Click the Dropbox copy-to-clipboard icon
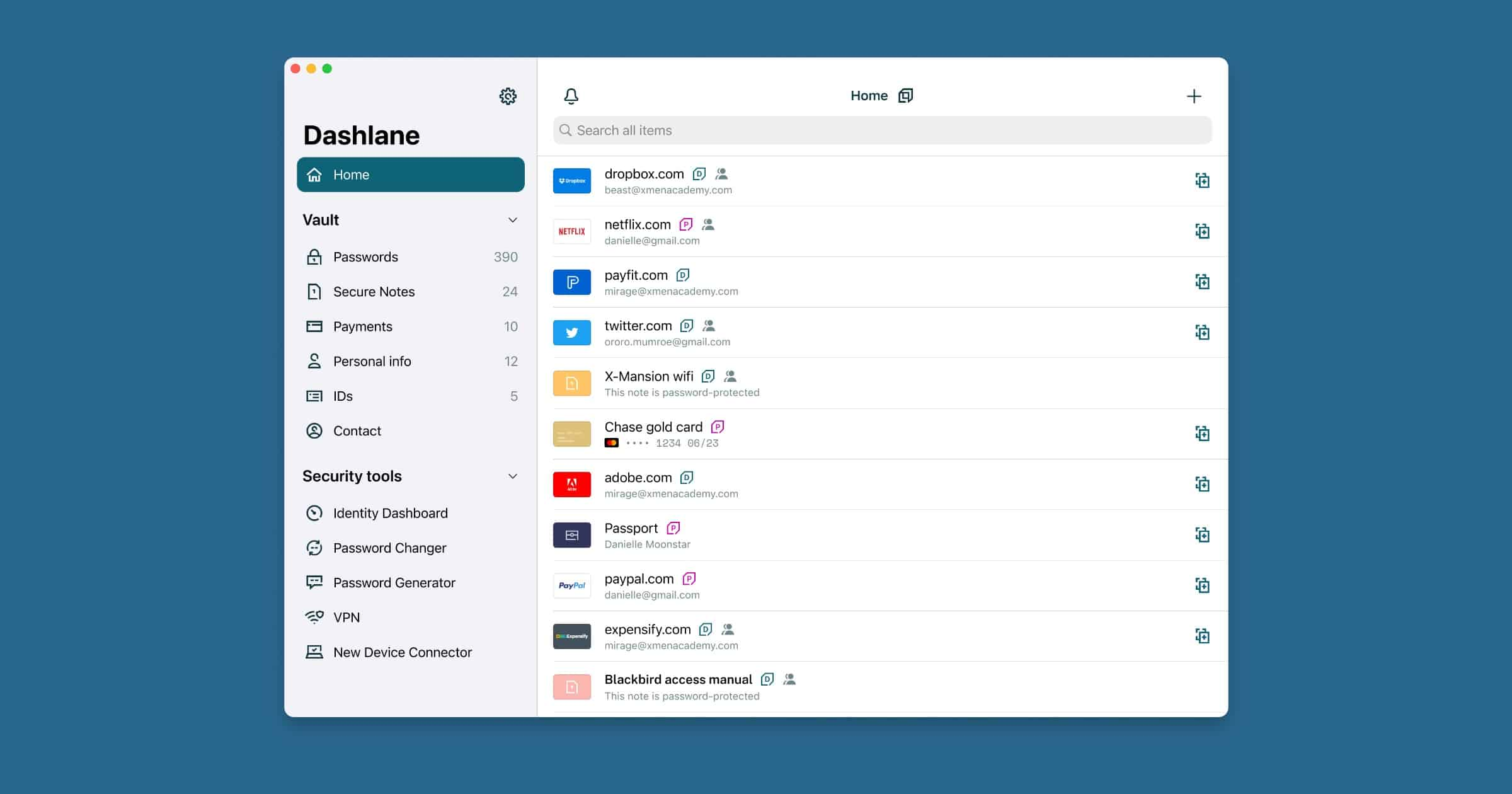This screenshot has height=794, width=1512. [x=1201, y=180]
